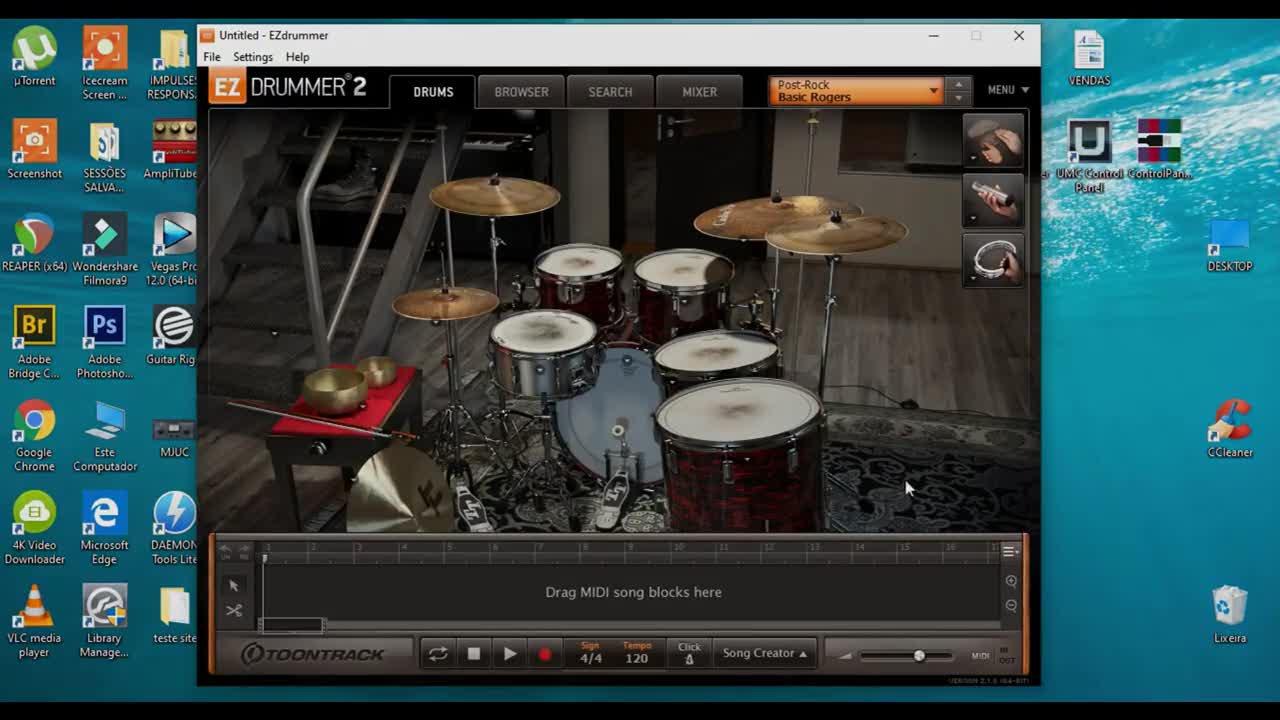Screen dimensions: 1280x720
Task: Open the song track options menu icon
Action: pyautogui.click(x=1010, y=551)
